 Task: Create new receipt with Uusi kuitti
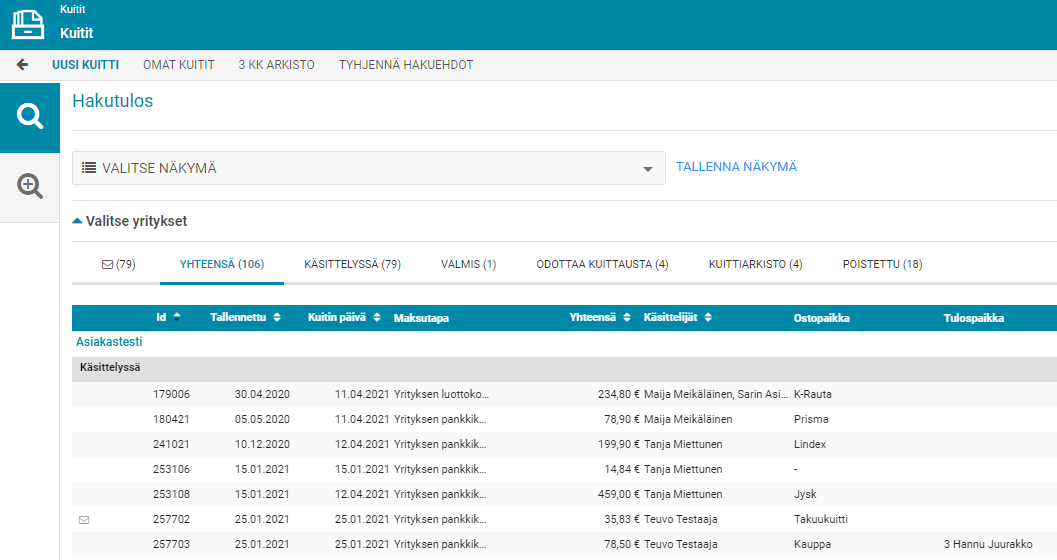[85, 65]
